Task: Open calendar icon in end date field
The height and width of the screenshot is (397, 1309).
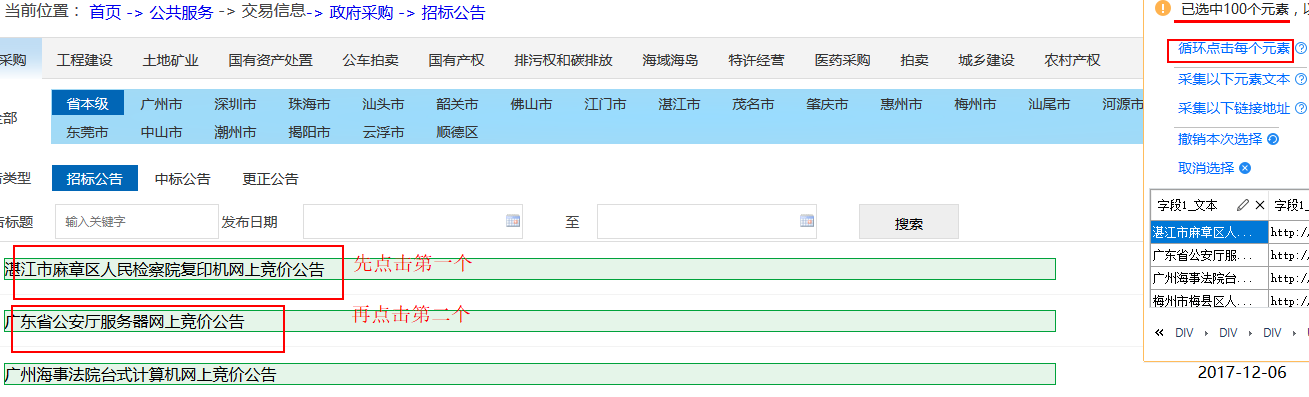Action: pyautogui.click(x=807, y=221)
